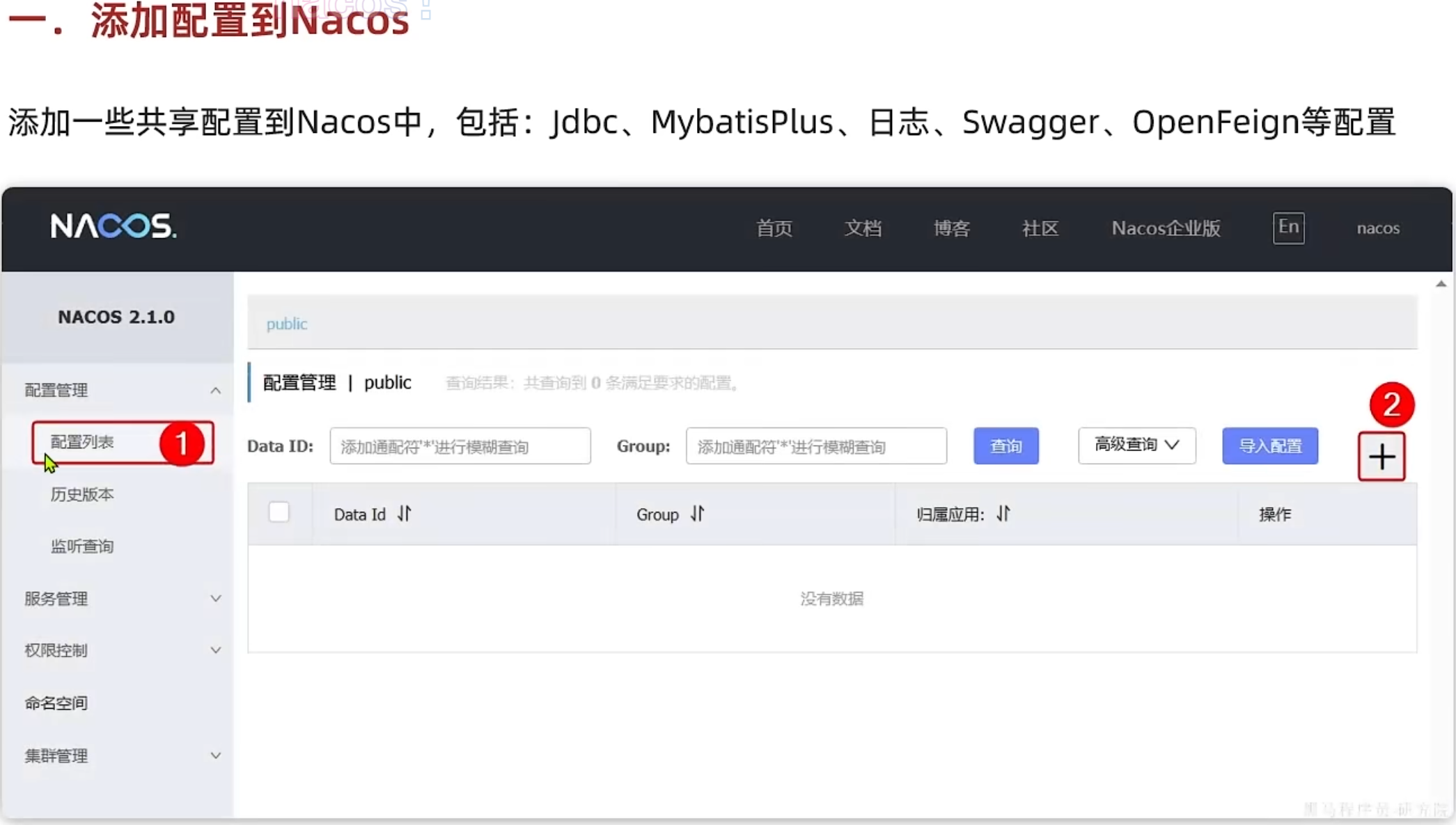Click the NACOS logo

113,226
